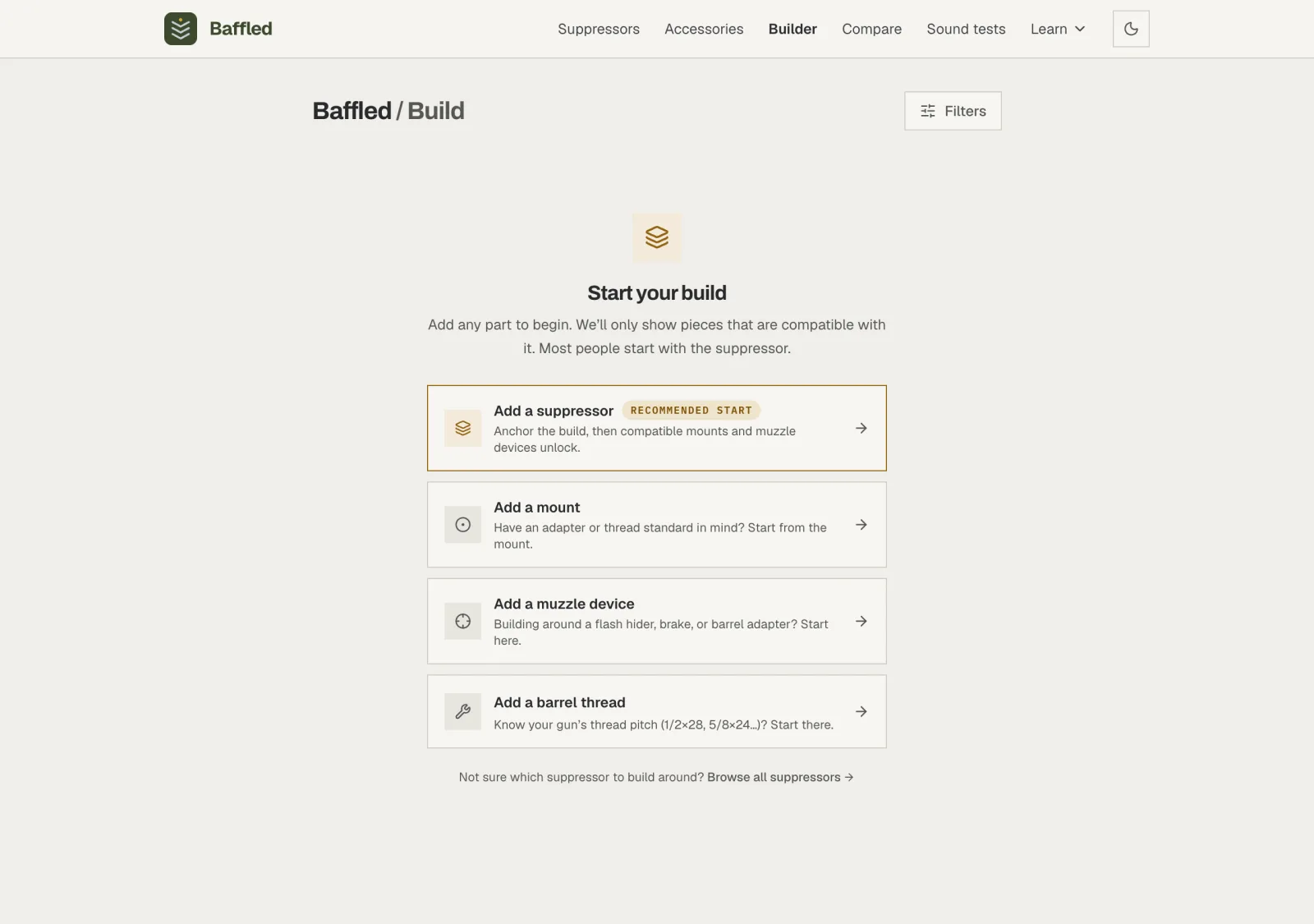The height and width of the screenshot is (924, 1314).
Task: Expand the Learn menu chevron
Action: 1080,29
